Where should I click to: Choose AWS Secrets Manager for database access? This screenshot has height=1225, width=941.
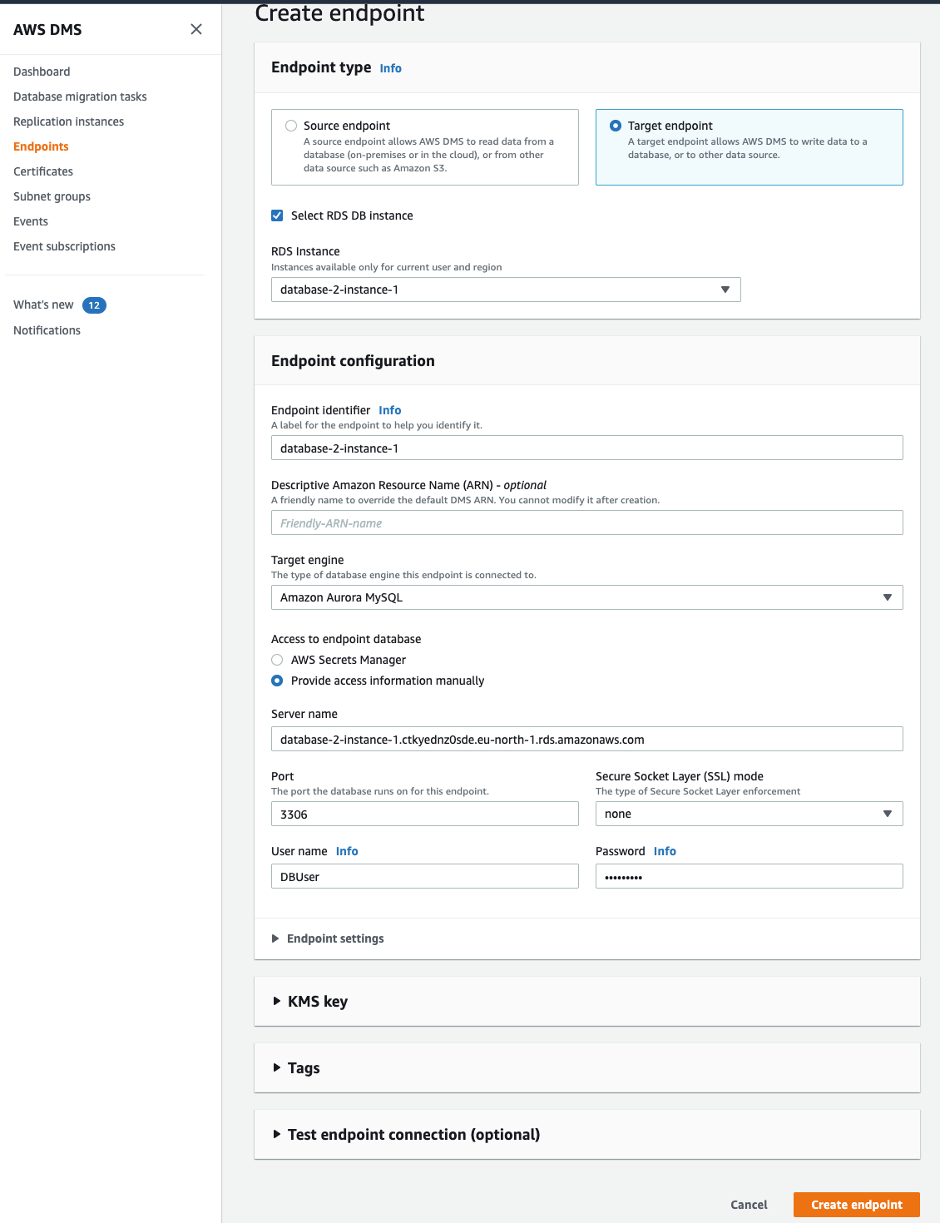point(277,660)
